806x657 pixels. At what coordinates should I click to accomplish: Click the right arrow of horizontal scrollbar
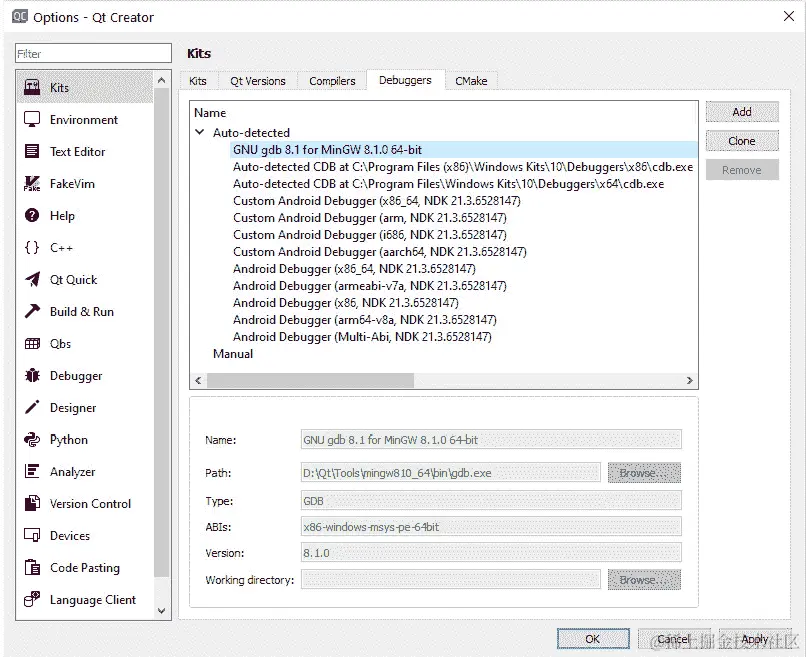[689, 380]
